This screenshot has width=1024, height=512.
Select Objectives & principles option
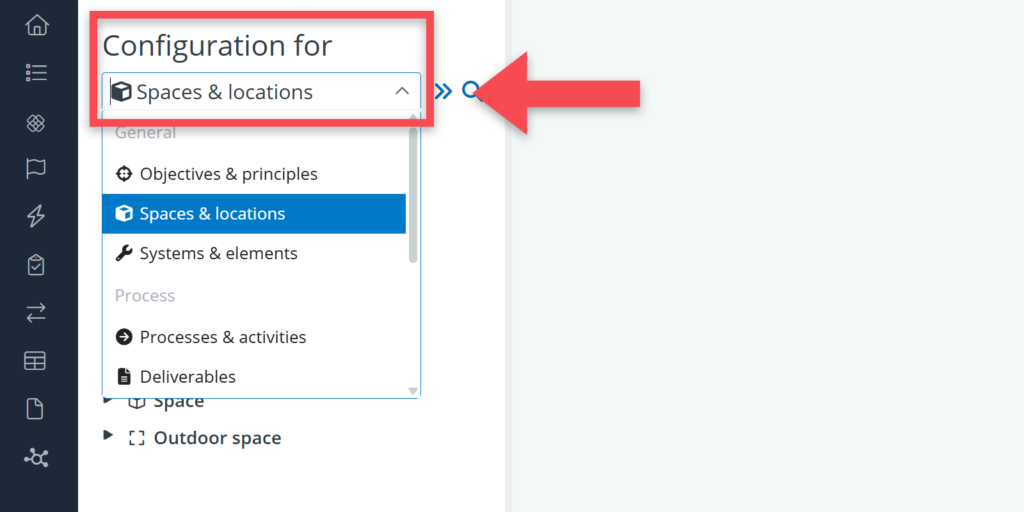point(228,174)
